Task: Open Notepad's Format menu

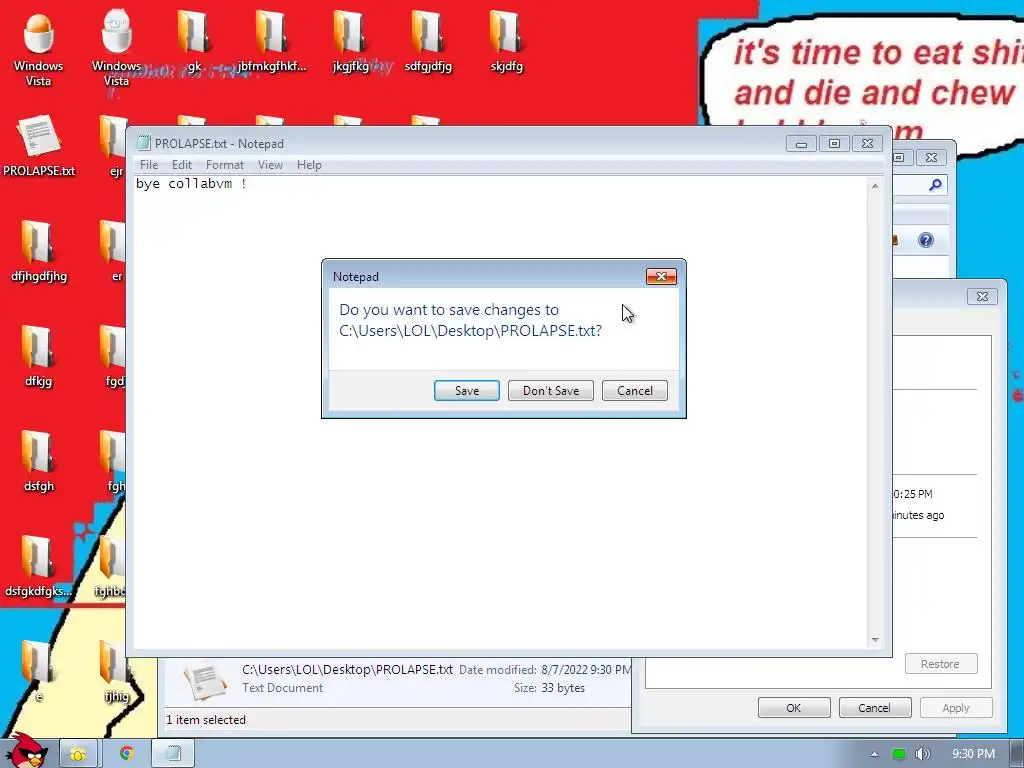Action: coord(225,165)
